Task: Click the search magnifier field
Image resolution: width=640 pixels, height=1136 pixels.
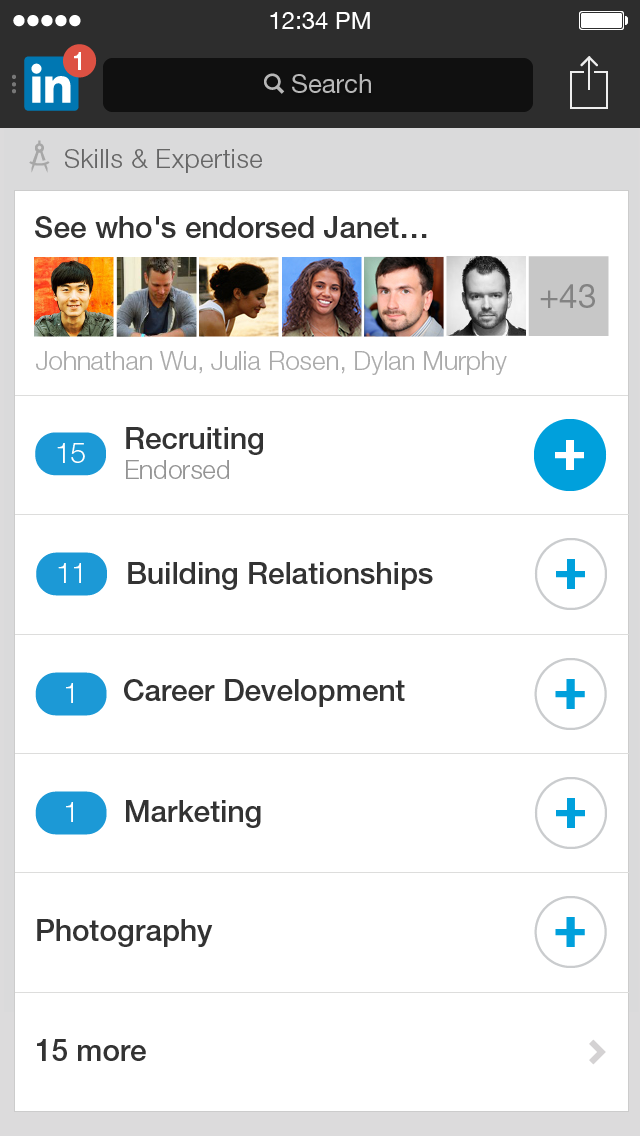Action: click(318, 85)
